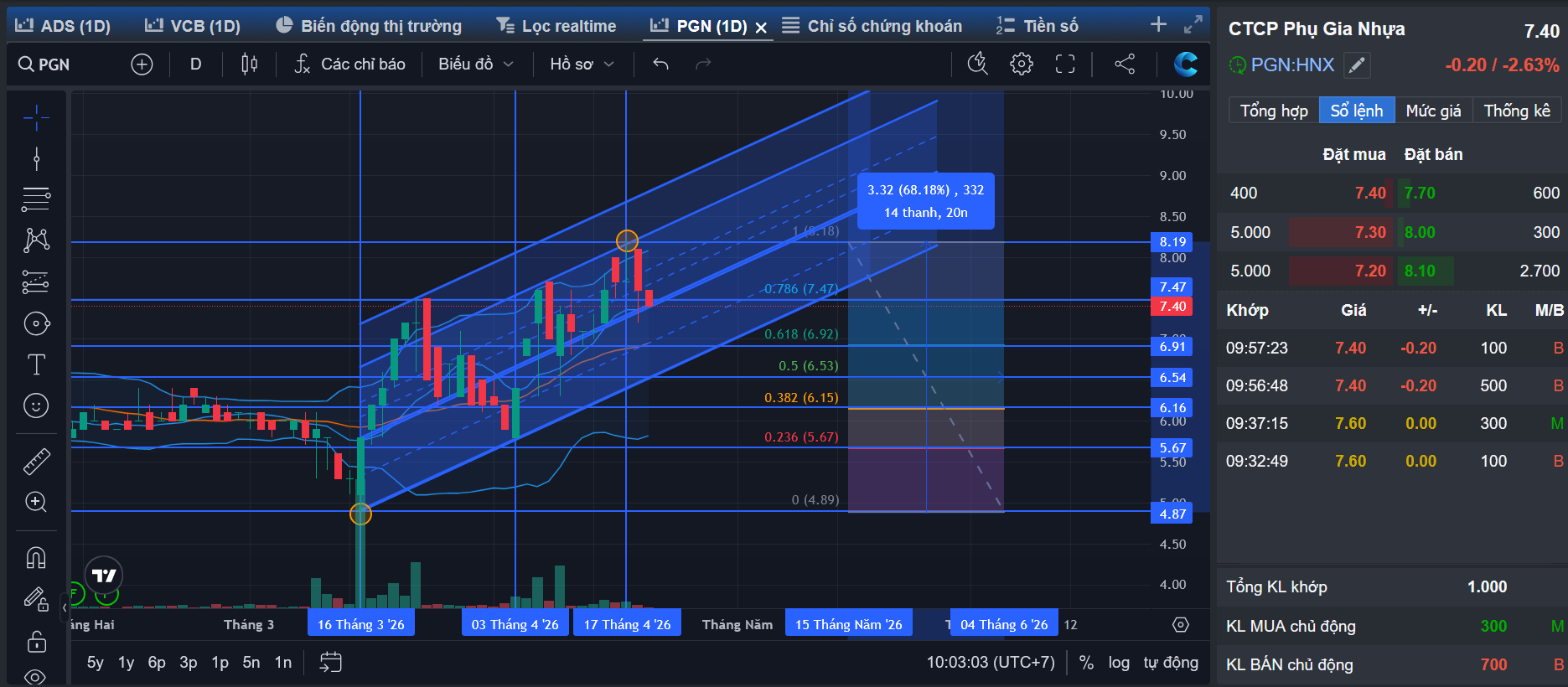1568x687 pixels.
Task: Redo the chart action
Action: pyautogui.click(x=703, y=65)
